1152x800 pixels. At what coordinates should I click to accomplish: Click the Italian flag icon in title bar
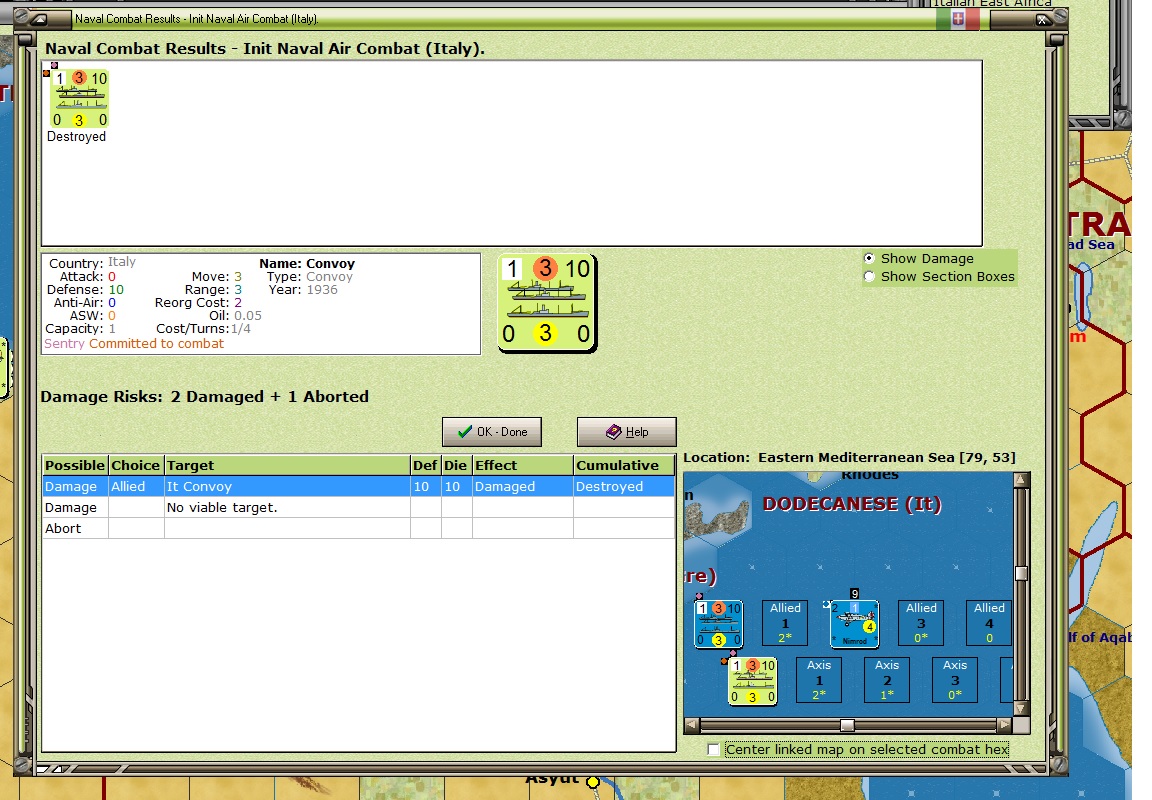[958, 20]
